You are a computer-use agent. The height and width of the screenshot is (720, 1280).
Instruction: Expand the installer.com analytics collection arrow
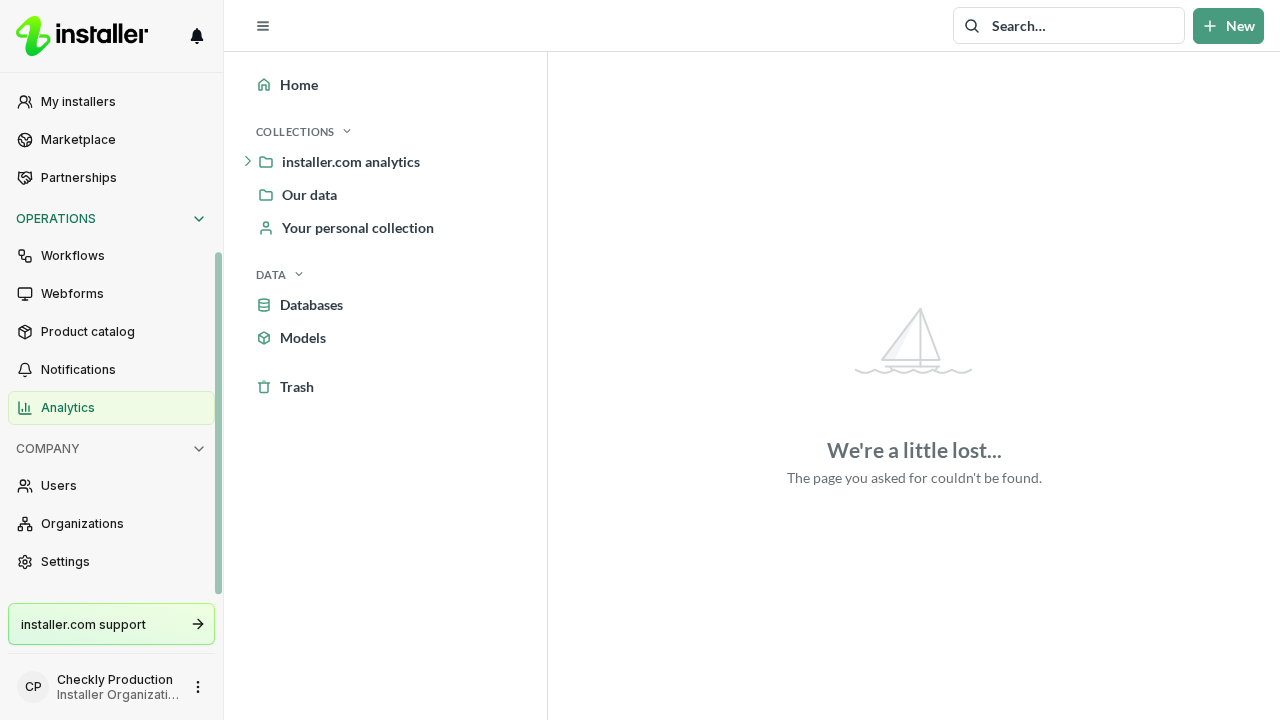coord(248,161)
